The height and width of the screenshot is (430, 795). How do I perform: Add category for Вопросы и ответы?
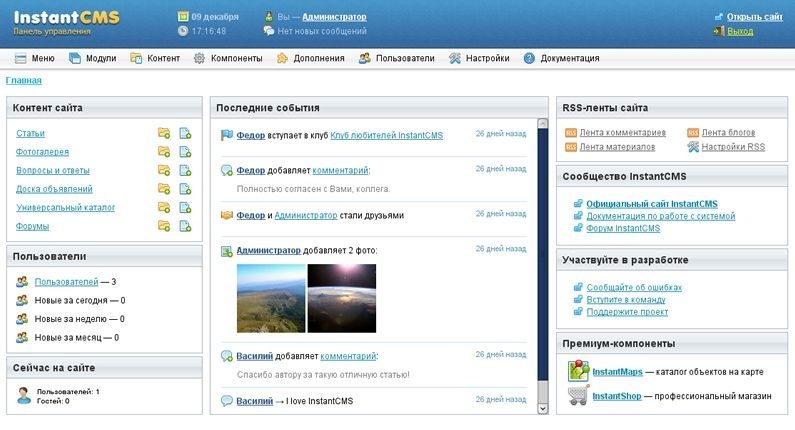[164, 170]
